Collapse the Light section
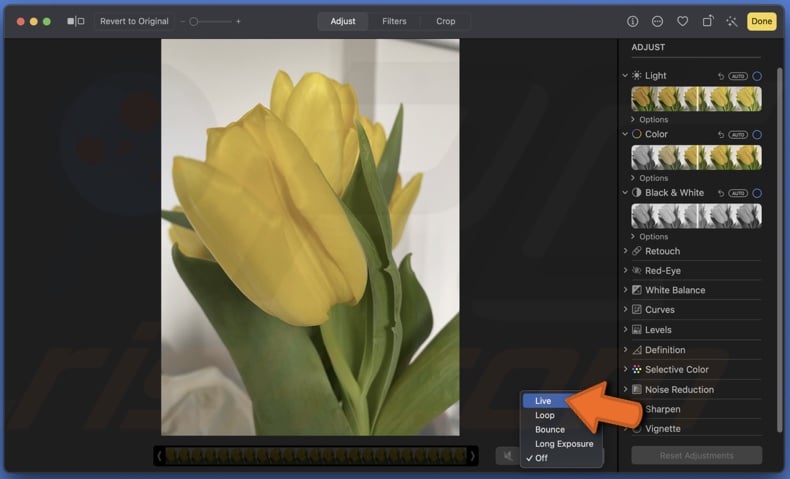This screenshot has height=479, width=790. [x=625, y=76]
